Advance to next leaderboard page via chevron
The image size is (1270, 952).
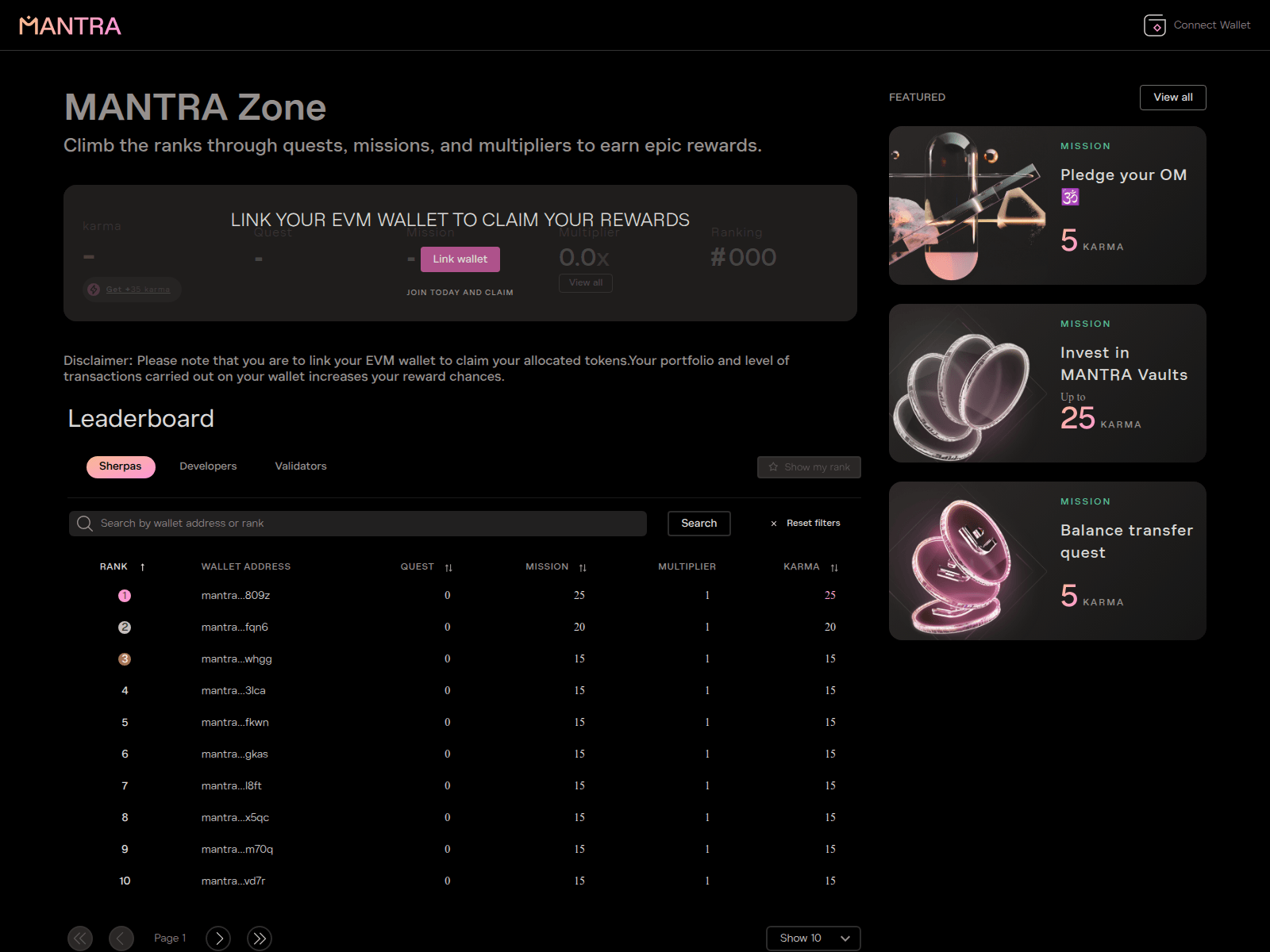(217, 938)
